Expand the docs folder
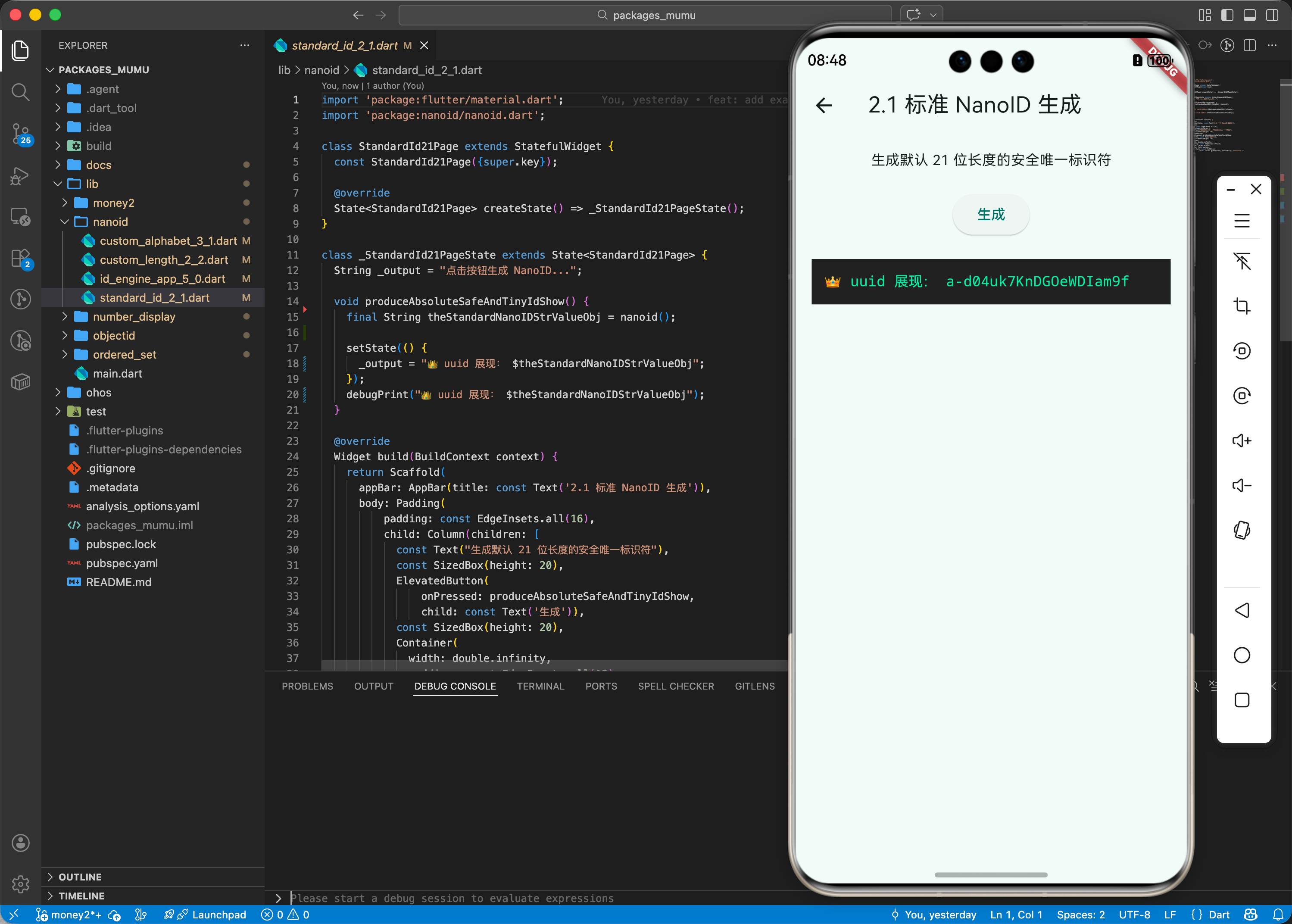 98,165
